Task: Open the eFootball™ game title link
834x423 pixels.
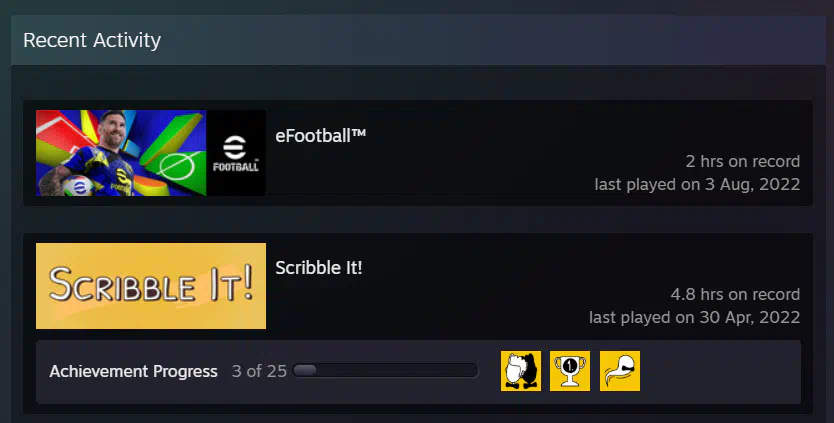Action: (x=321, y=136)
